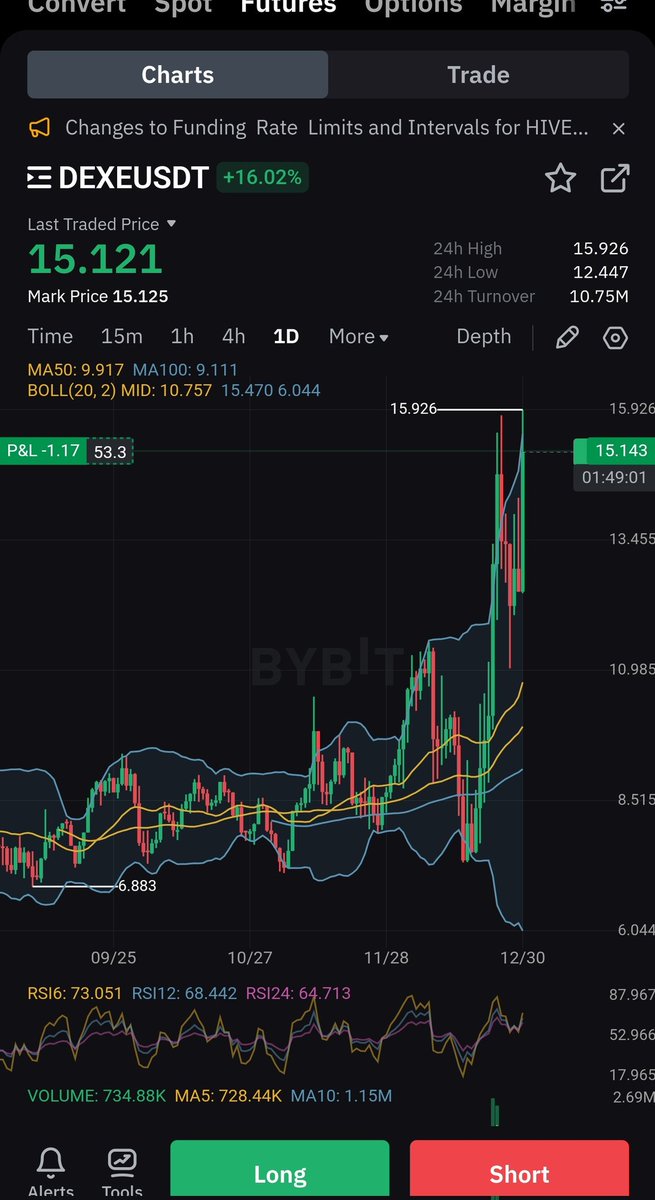
Task: Tap the red Short button
Action: pos(519,1170)
